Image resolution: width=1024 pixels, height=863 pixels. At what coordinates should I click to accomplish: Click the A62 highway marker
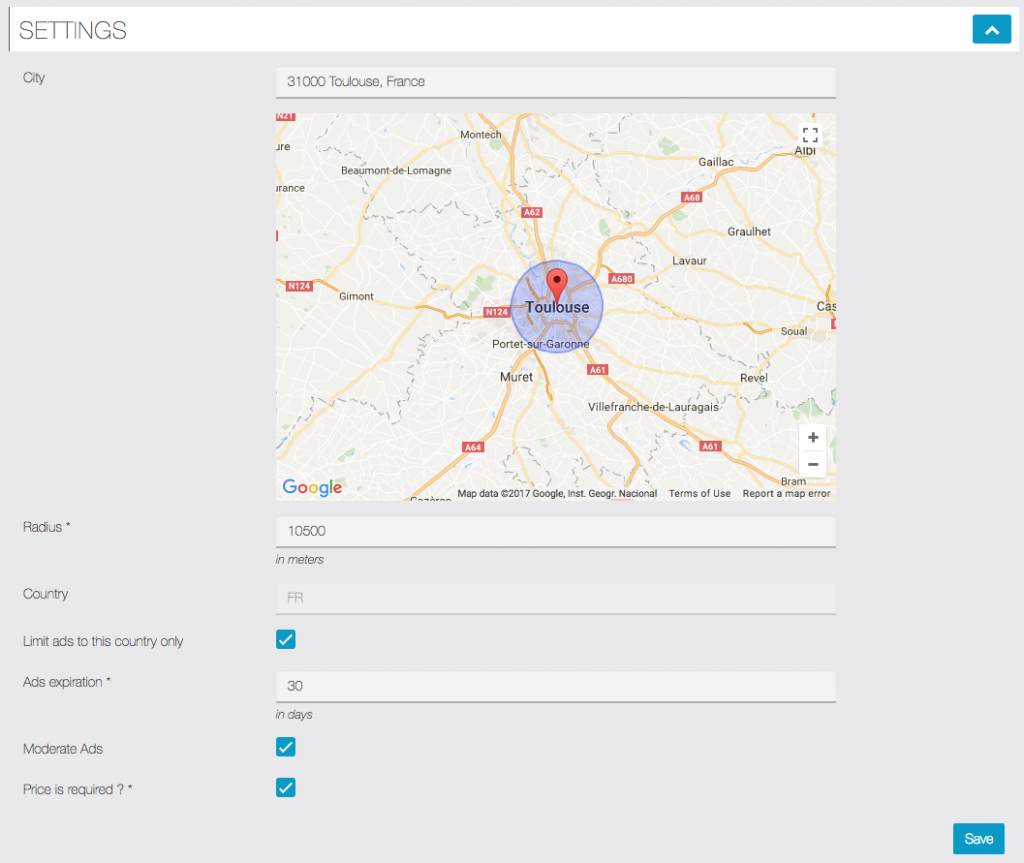pos(532,212)
